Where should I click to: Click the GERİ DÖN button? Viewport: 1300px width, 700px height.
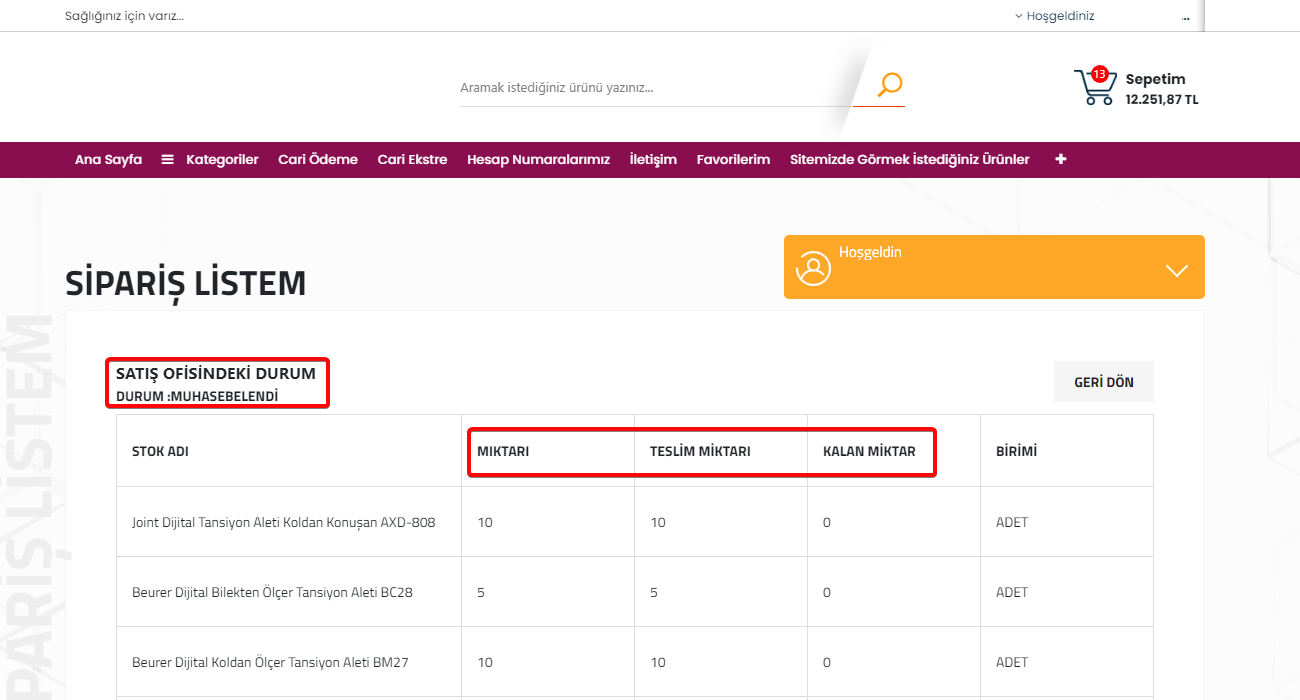(x=1104, y=382)
